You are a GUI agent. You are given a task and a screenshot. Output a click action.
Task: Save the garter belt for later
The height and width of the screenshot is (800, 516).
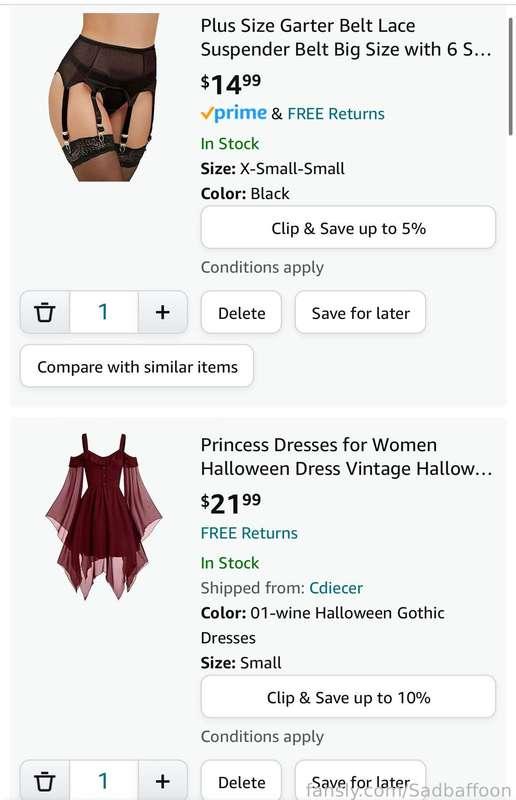[x=360, y=312]
